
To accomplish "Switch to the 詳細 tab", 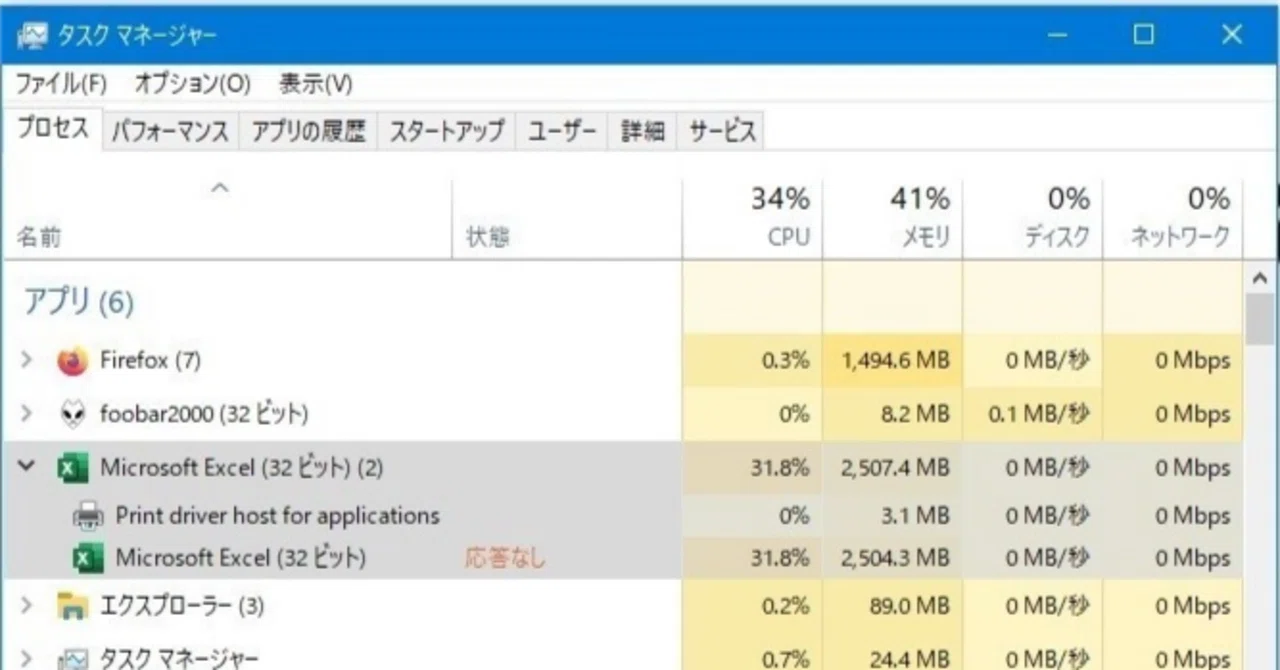I will click(x=643, y=131).
